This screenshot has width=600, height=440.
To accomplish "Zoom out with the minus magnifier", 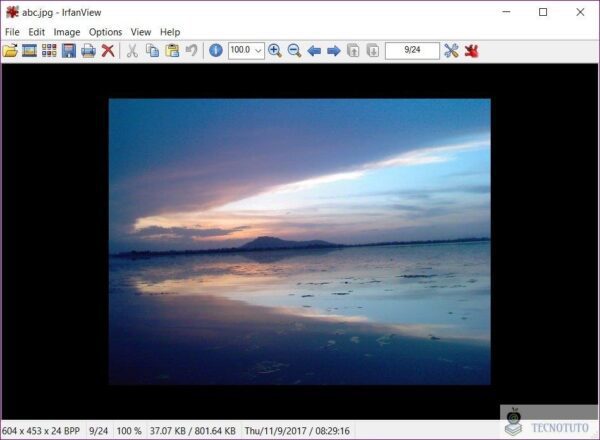I will pos(294,51).
